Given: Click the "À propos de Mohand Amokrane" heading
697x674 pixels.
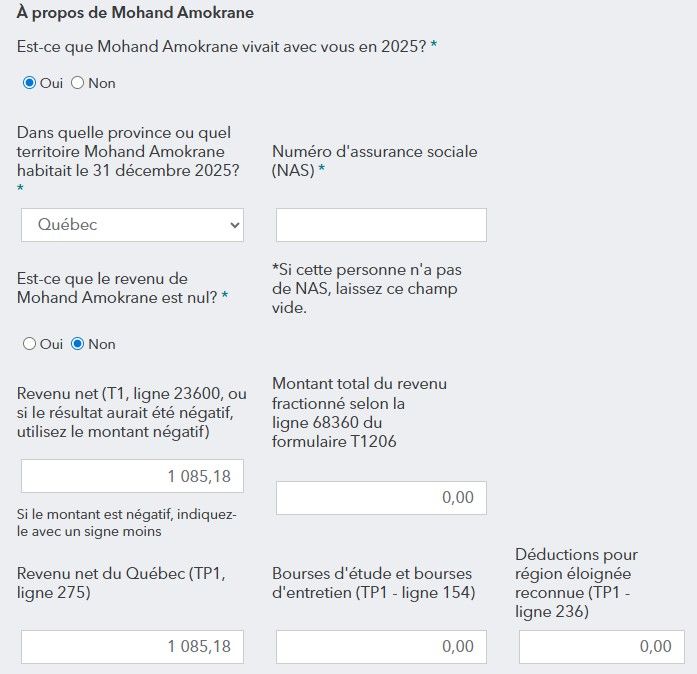Looking at the screenshot, I should pyautogui.click(x=135, y=13).
